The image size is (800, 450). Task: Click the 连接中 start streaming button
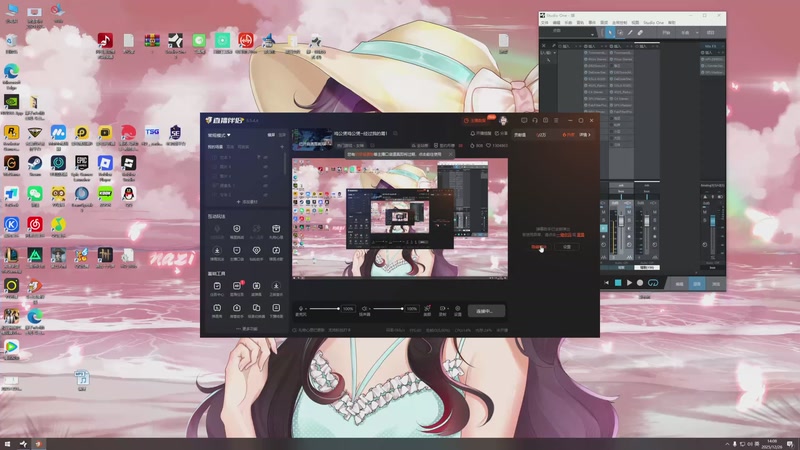pyautogui.click(x=484, y=311)
